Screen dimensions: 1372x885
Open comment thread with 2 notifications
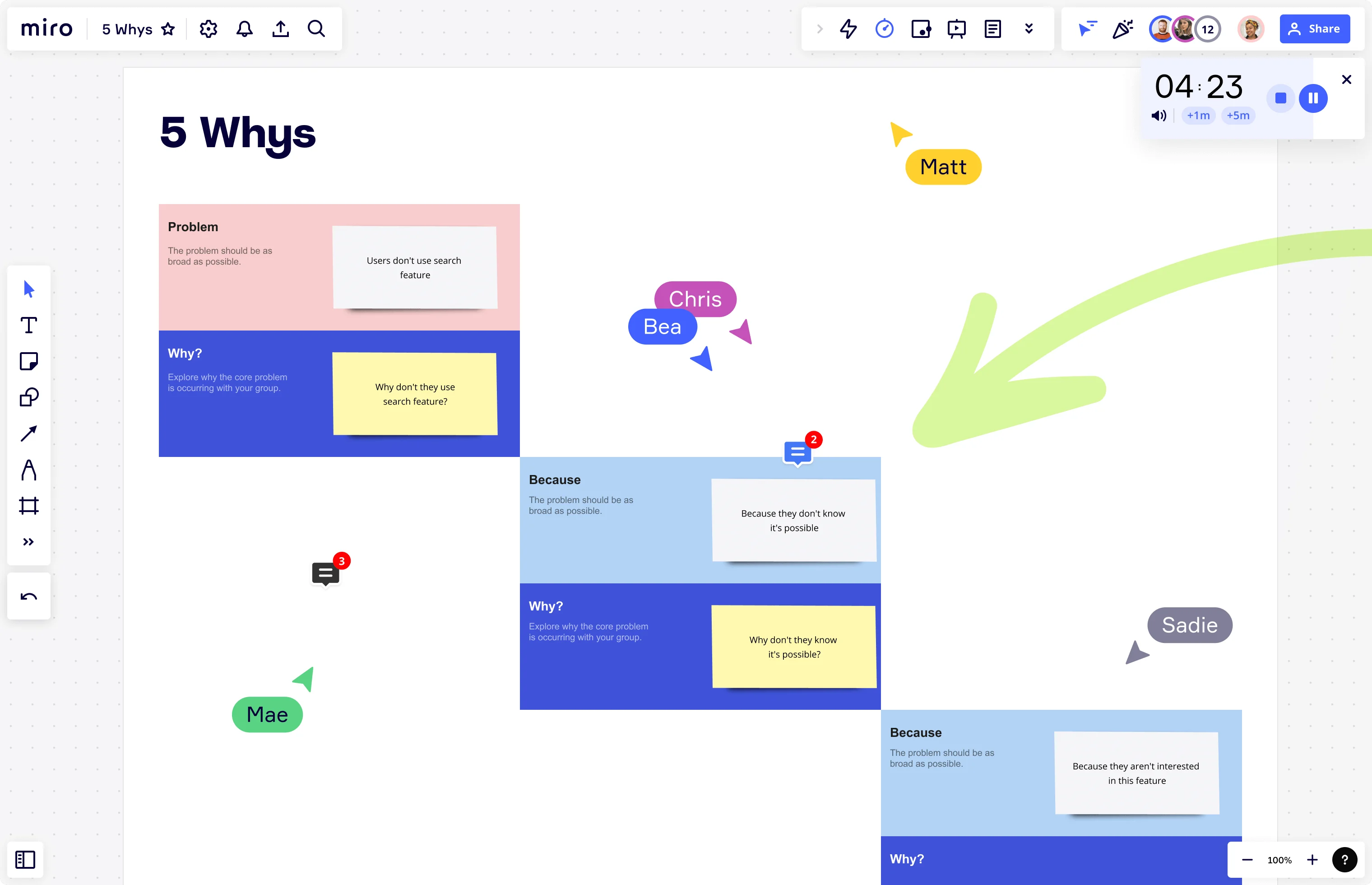pyautogui.click(x=799, y=453)
